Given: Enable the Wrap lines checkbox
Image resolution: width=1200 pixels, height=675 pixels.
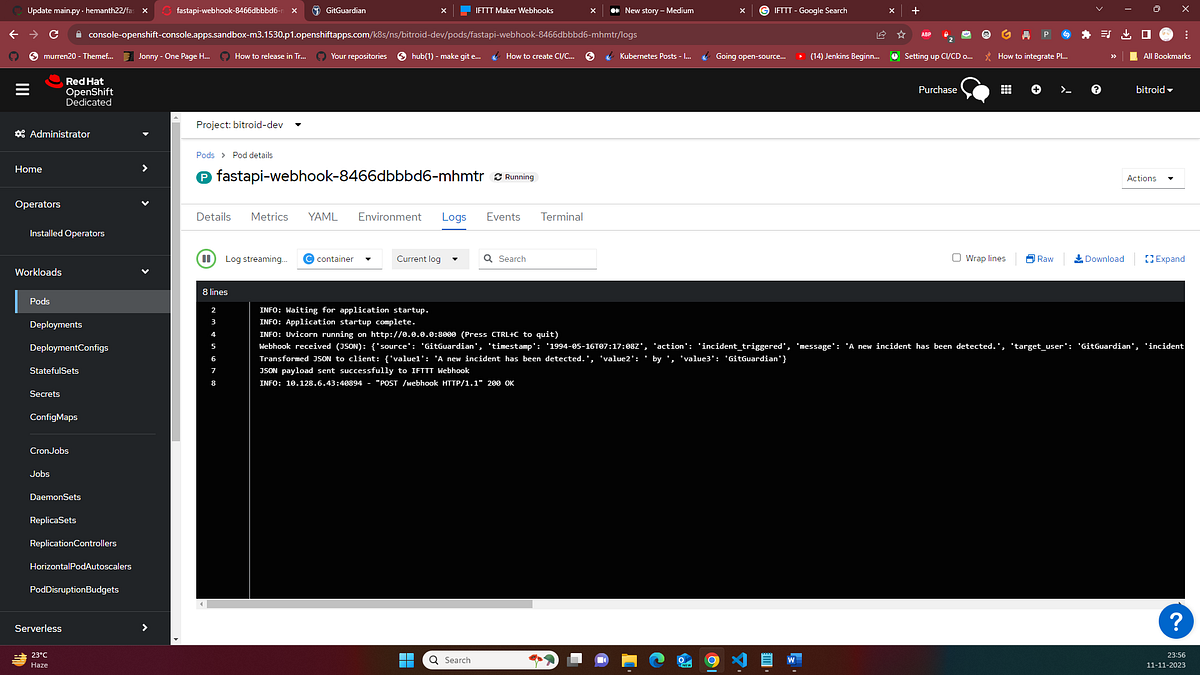Looking at the screenshot, I should [956, 258].
